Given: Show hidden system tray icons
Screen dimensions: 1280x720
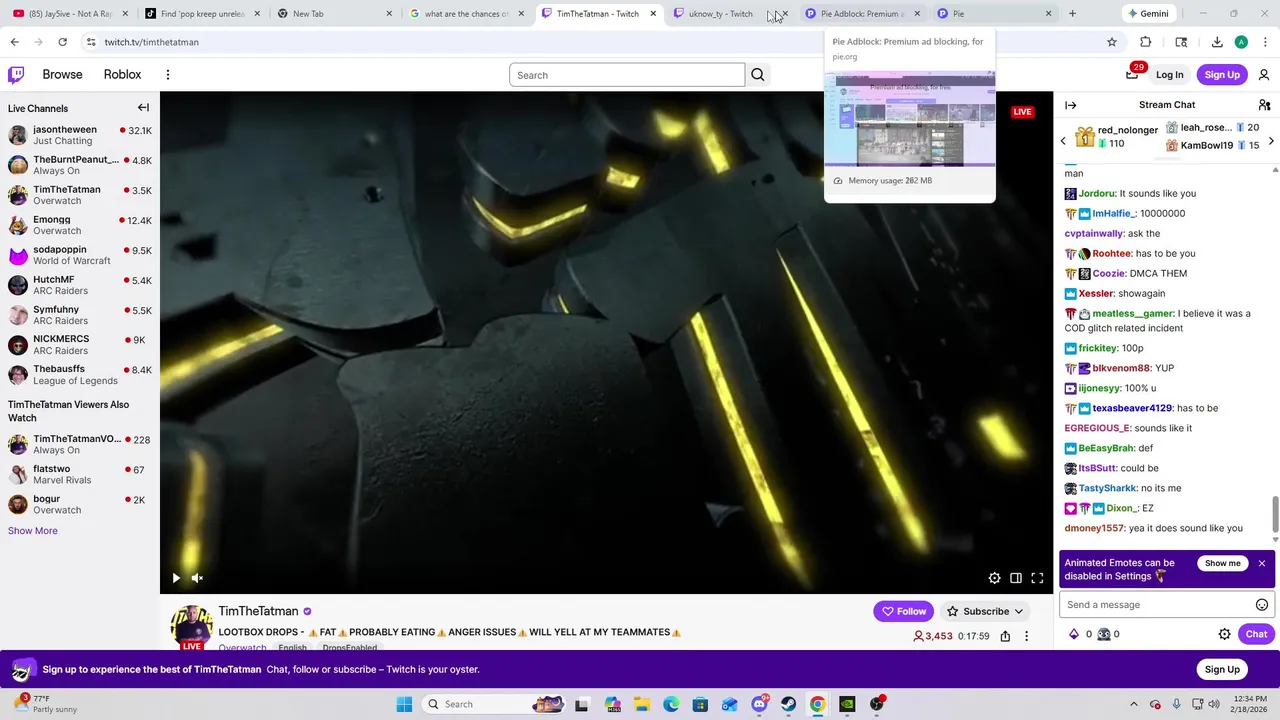Looking at the screenshot, I should [1133, 704].
